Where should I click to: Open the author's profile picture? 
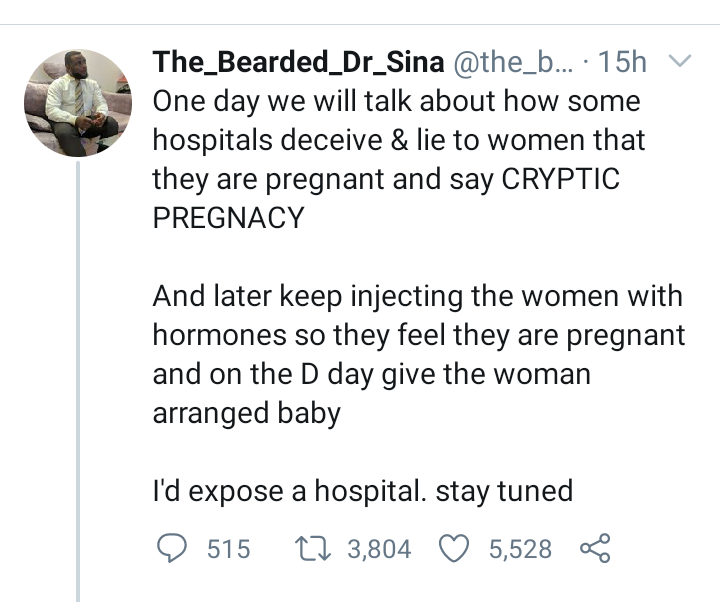tap(77, 103)
